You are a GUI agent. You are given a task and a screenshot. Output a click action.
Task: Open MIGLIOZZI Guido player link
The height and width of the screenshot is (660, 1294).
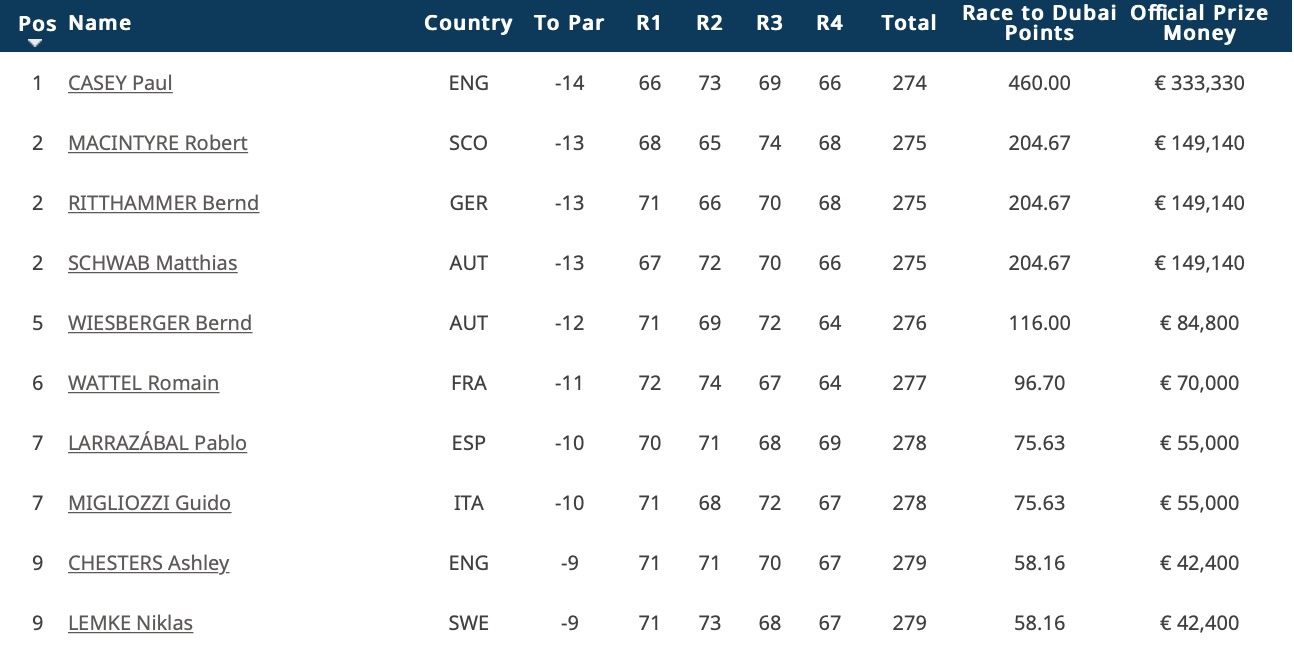pos(149,503)
